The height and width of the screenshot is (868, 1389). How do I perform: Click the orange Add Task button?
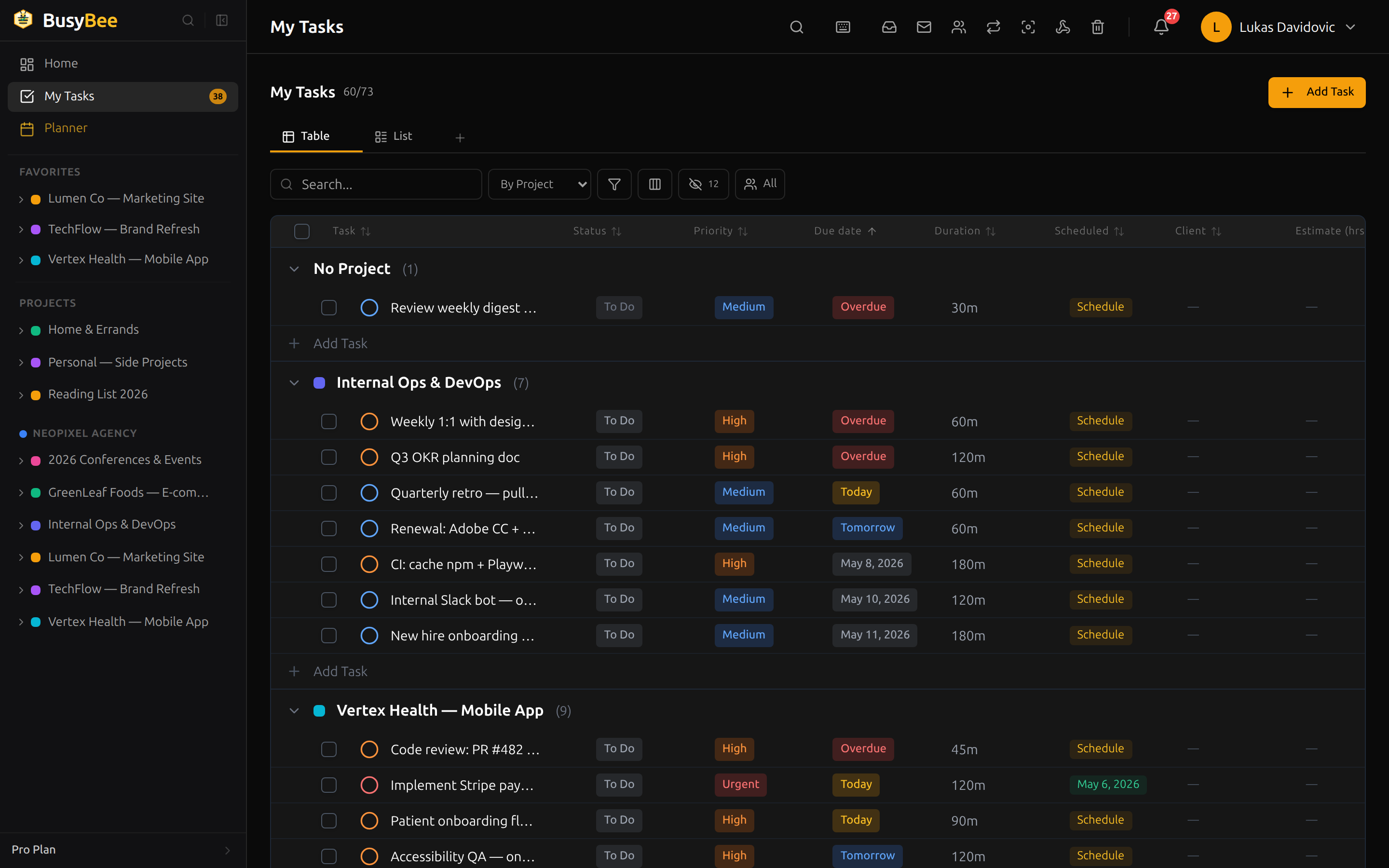(x=1317, y=93)
